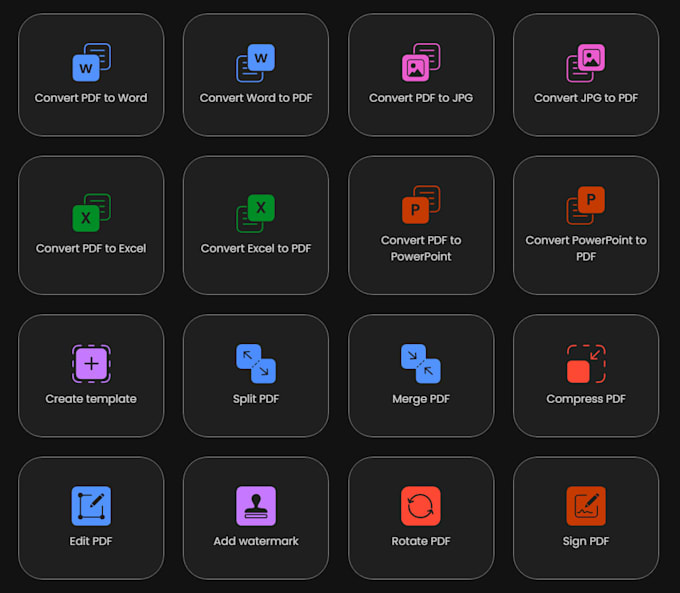This screenshot has height=593, width=680.
Task: Click the blue Edit PDF pencil icon
Action: 91,506
